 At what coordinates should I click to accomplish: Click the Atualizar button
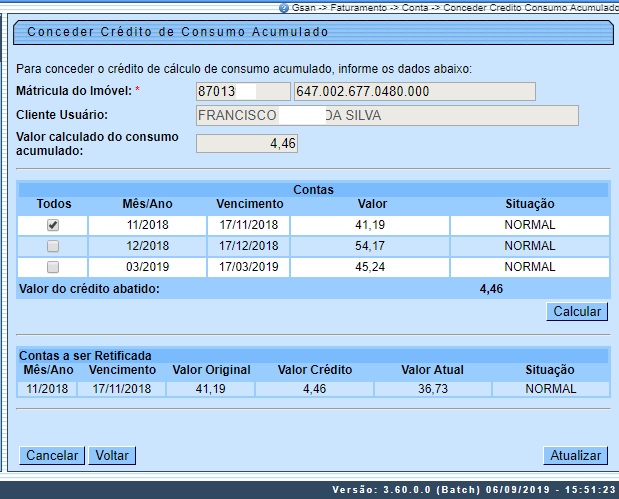pos(577,456)
